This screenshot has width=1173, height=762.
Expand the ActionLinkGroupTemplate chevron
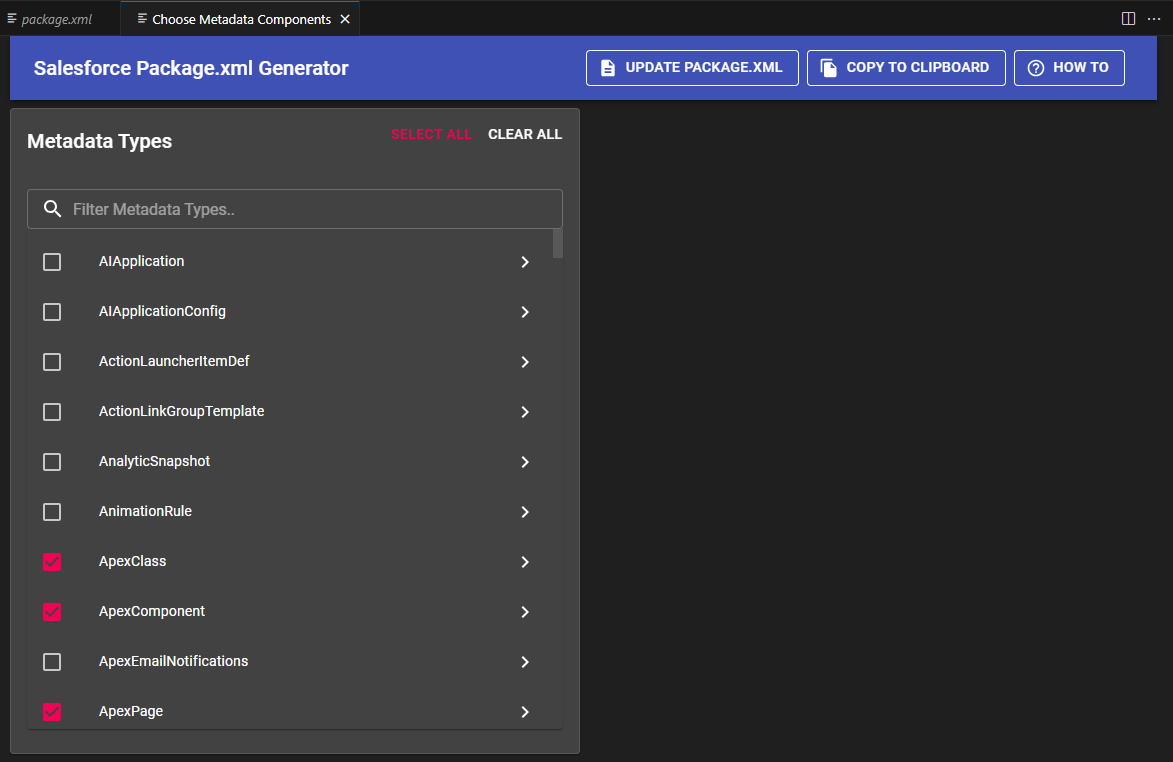click(525, 412)
